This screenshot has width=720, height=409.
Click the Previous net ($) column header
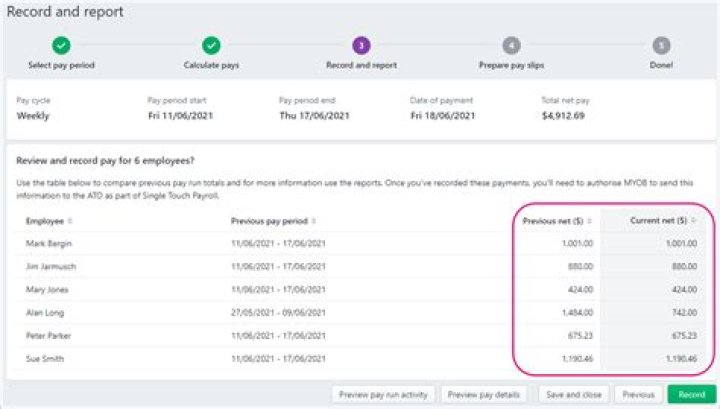(x=553, y=221)
